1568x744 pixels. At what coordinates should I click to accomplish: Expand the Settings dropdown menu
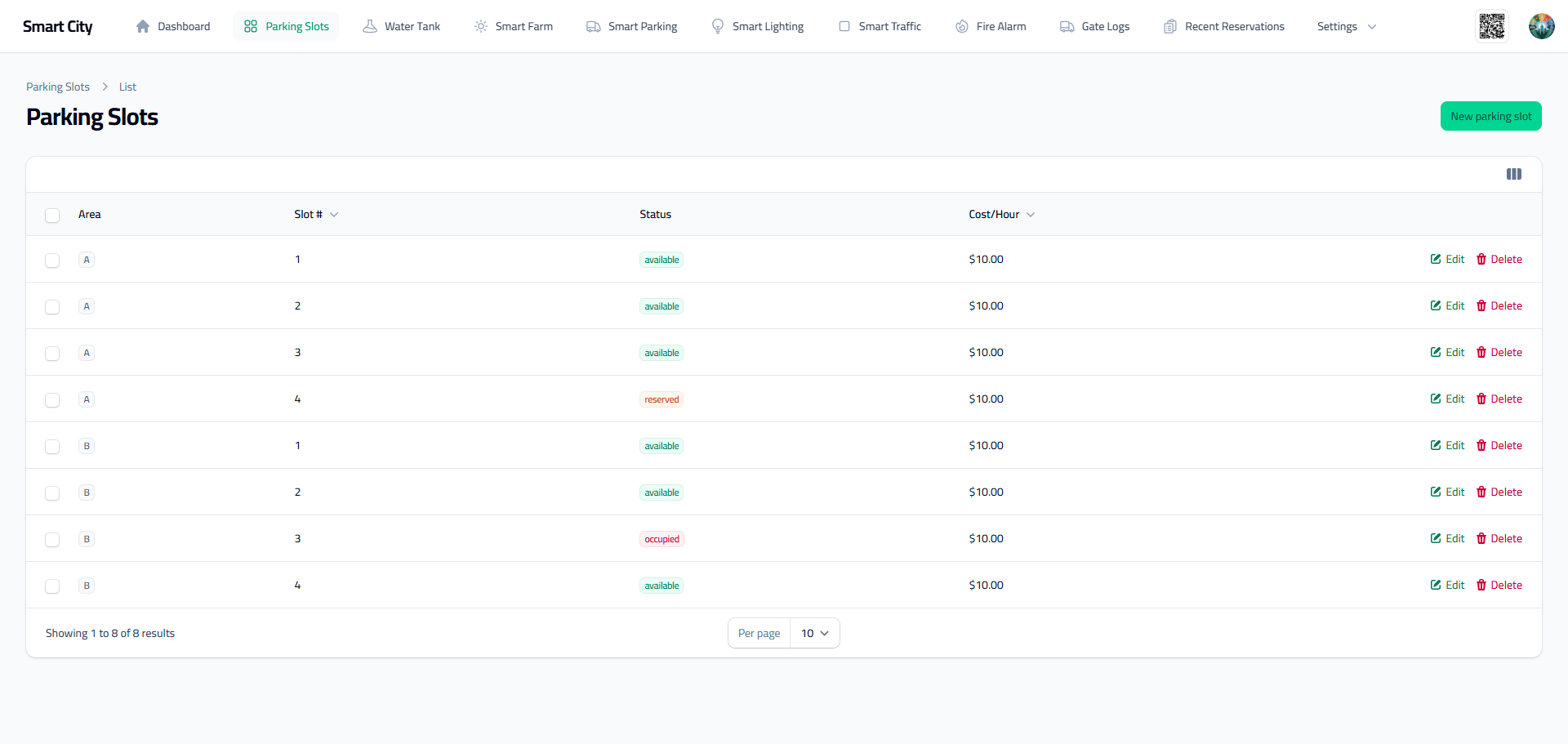[1347, 26]
